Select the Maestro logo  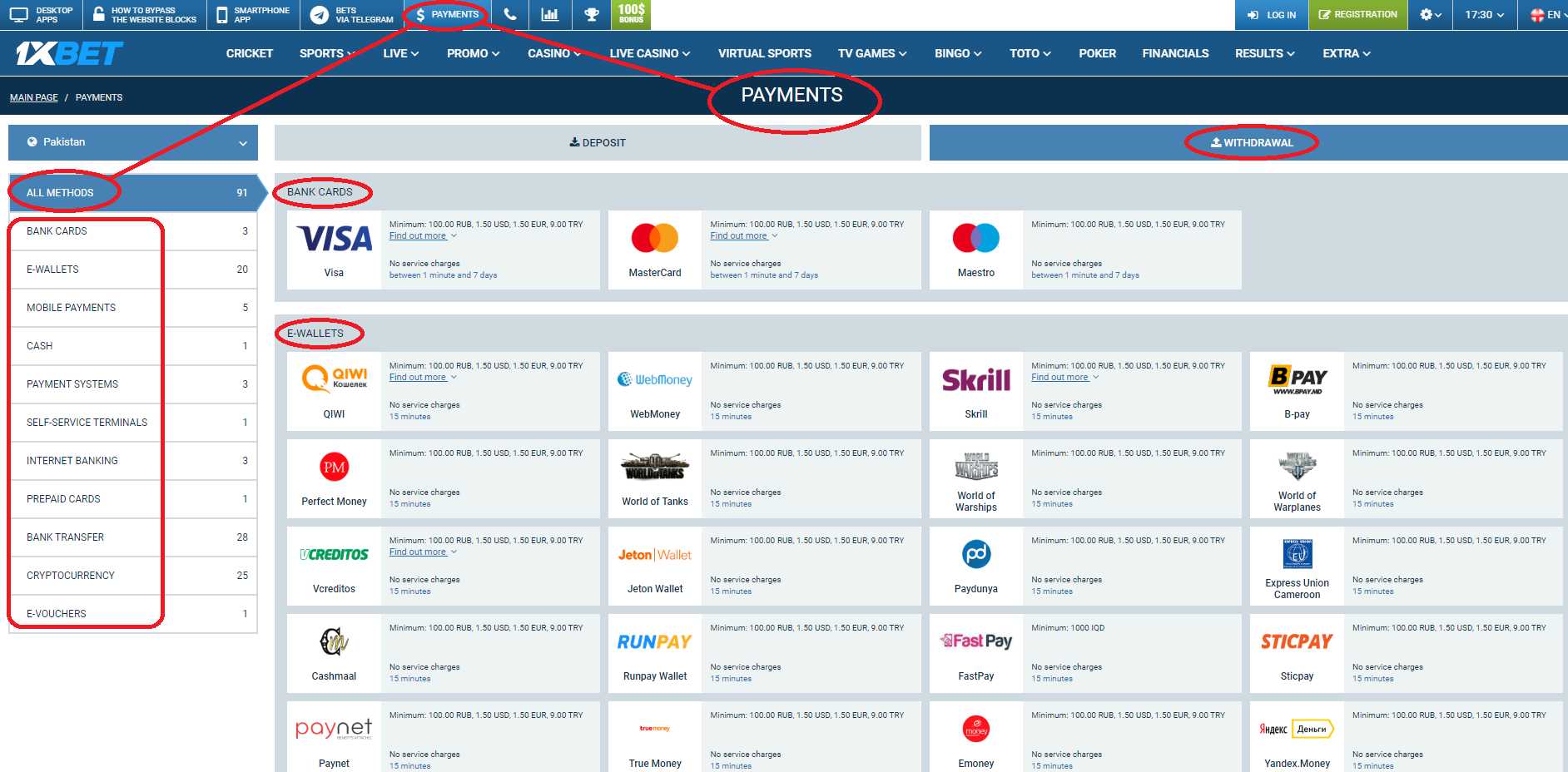click(x=976, y=238)
